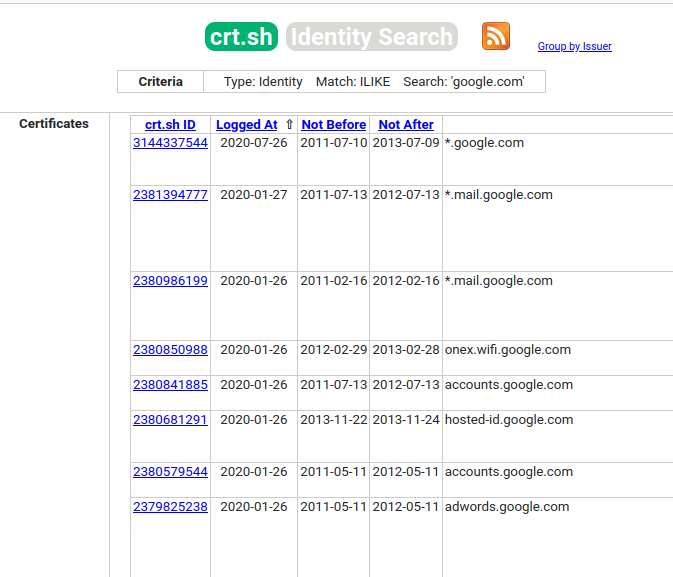Click the Criteria label cell
673x577 pixels.
(x=161, y=82)
